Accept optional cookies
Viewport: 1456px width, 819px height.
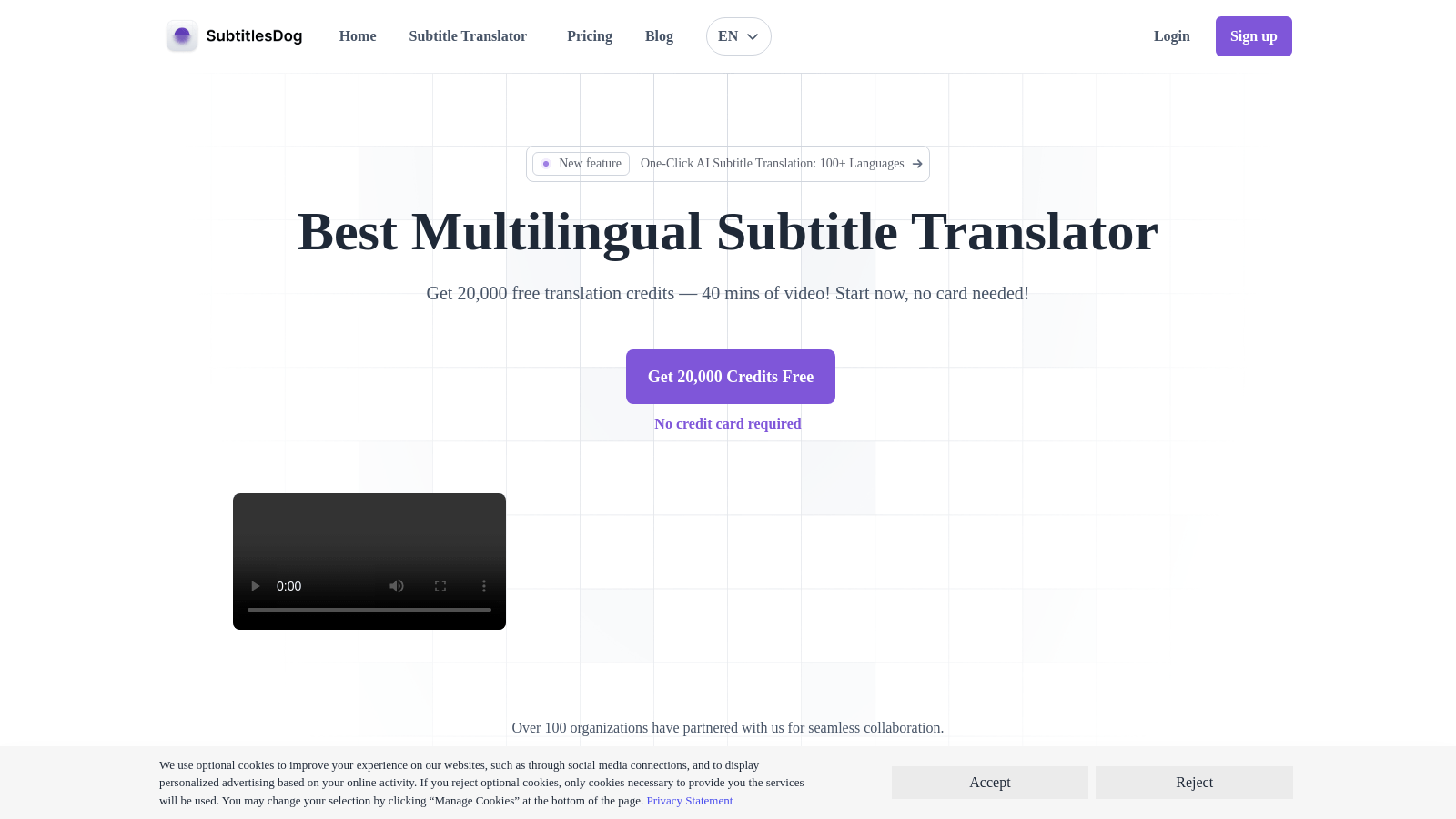(990, 783)
